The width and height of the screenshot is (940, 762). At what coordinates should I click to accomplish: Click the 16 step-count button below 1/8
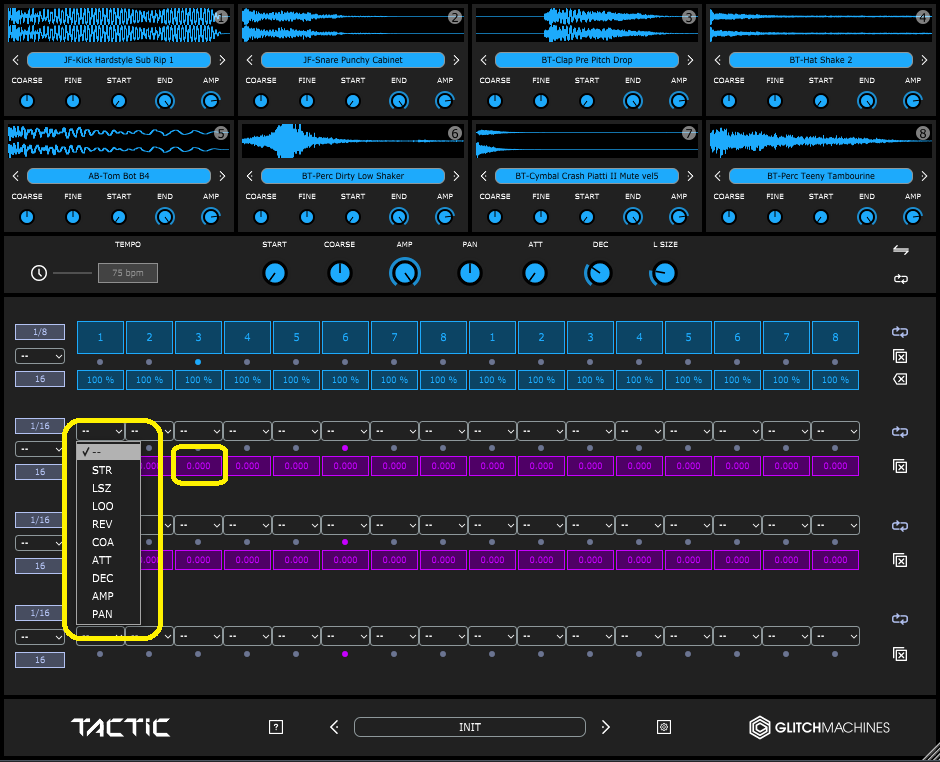pos(40,379)
